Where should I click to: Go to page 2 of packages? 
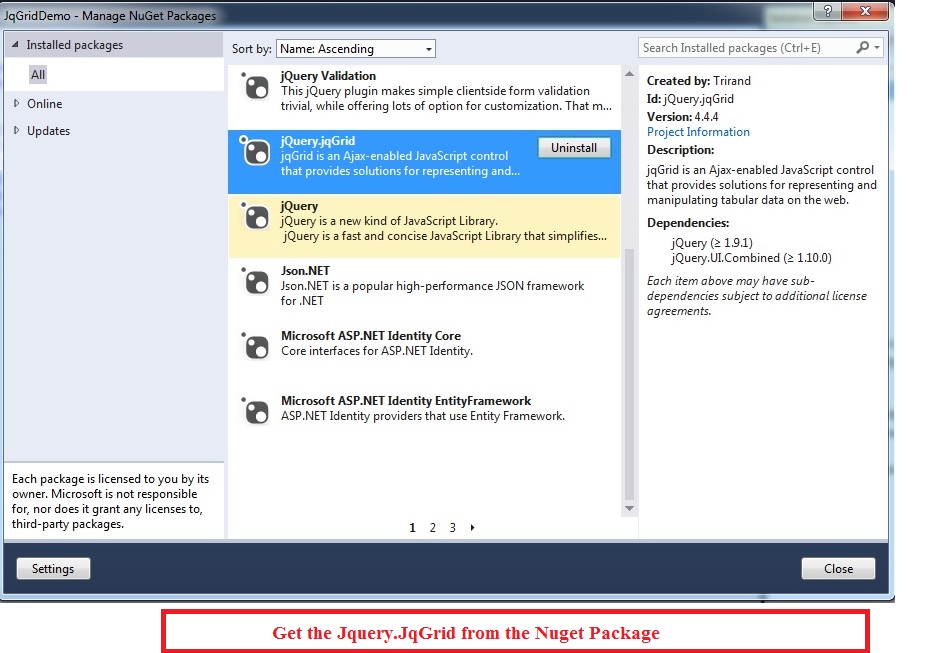pos(433,528)
